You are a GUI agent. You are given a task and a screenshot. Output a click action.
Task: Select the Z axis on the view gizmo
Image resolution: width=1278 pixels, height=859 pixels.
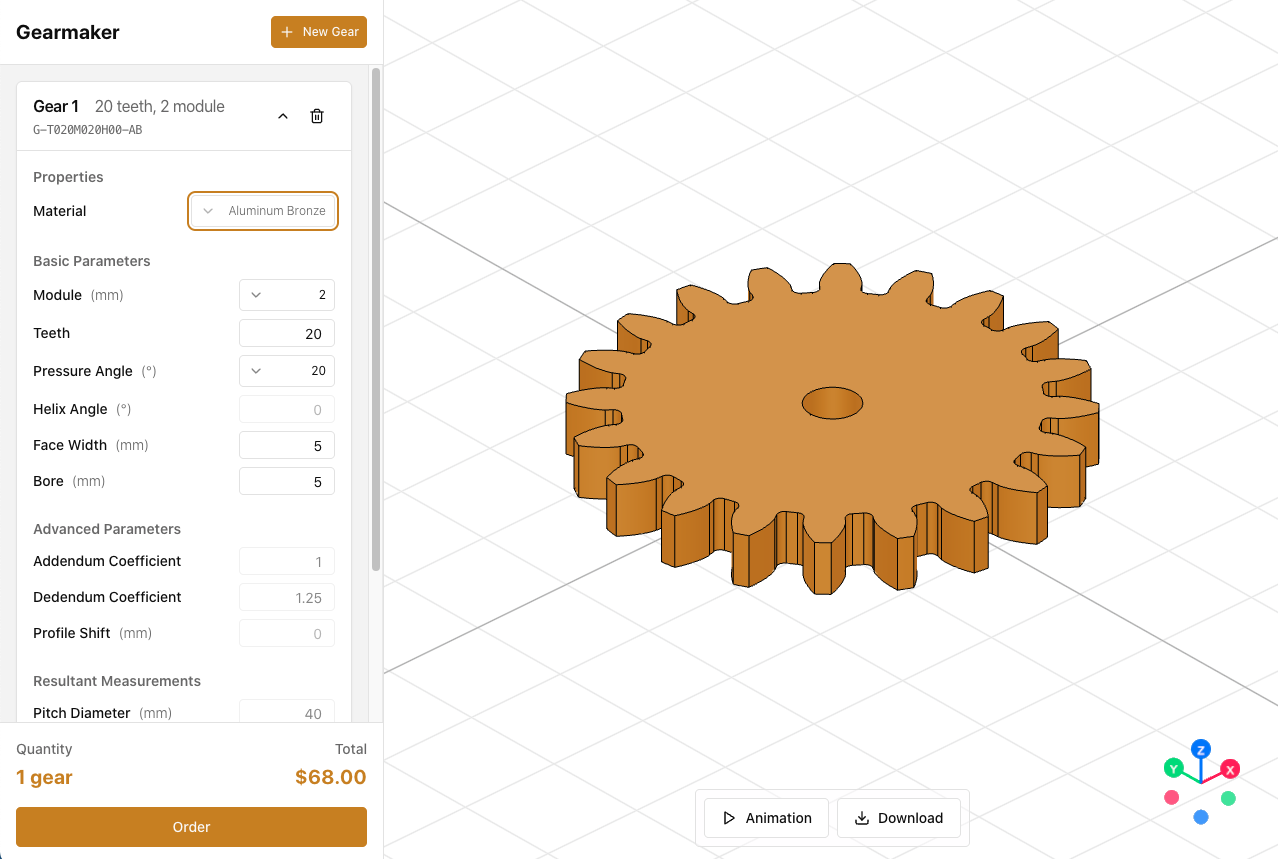(x=1200, y=748)
